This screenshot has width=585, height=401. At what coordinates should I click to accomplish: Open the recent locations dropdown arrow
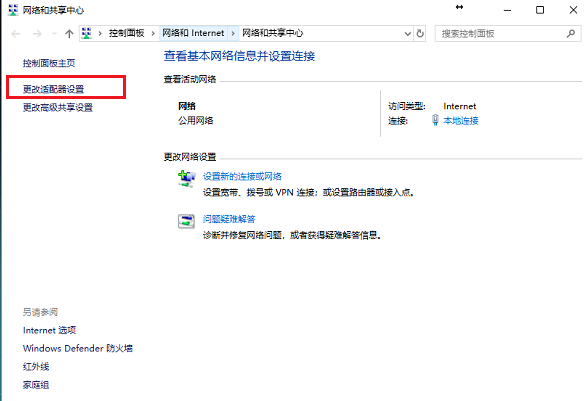(x=54, y=34)
